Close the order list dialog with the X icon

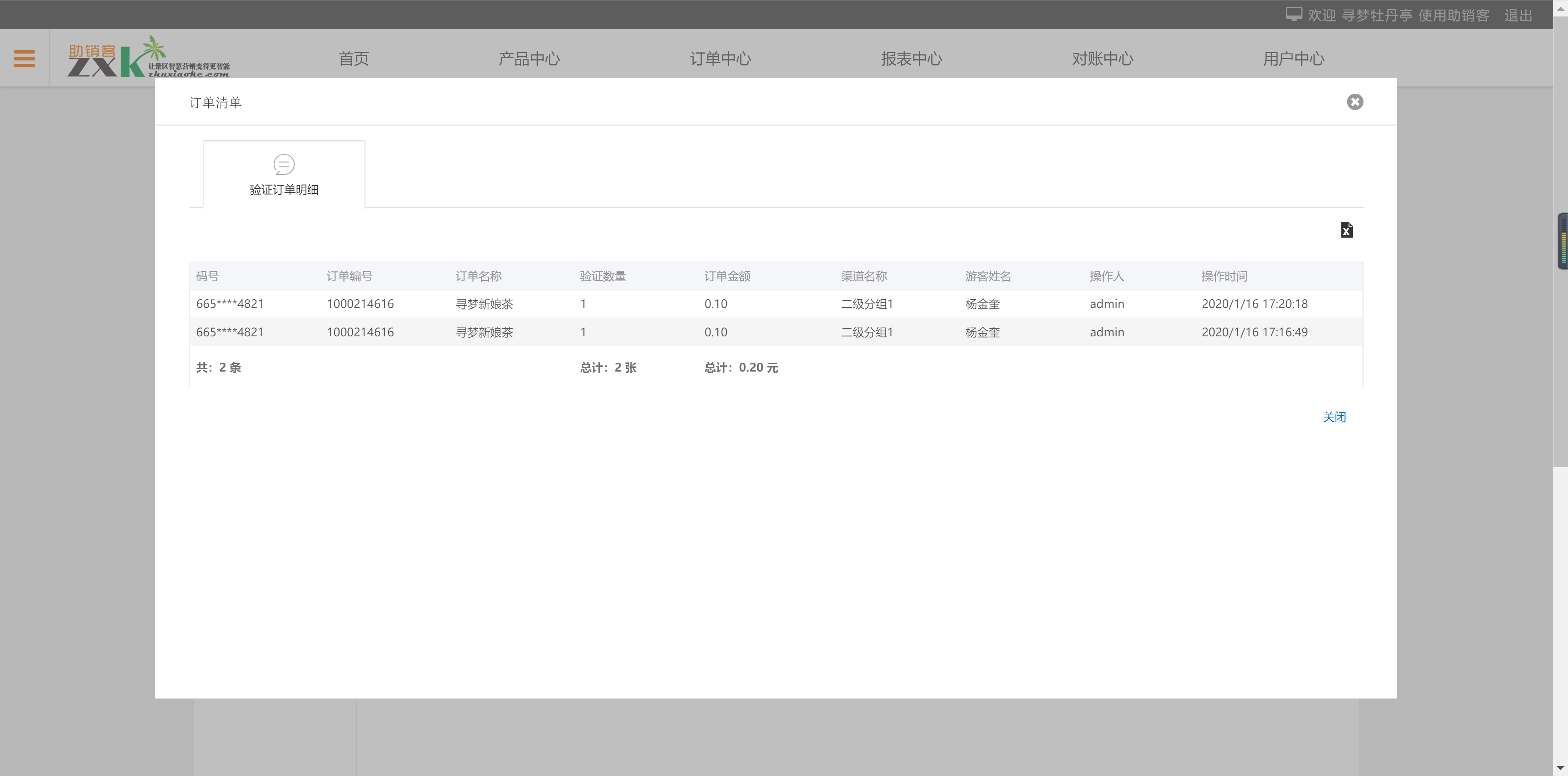click(x=1354, y=102)
